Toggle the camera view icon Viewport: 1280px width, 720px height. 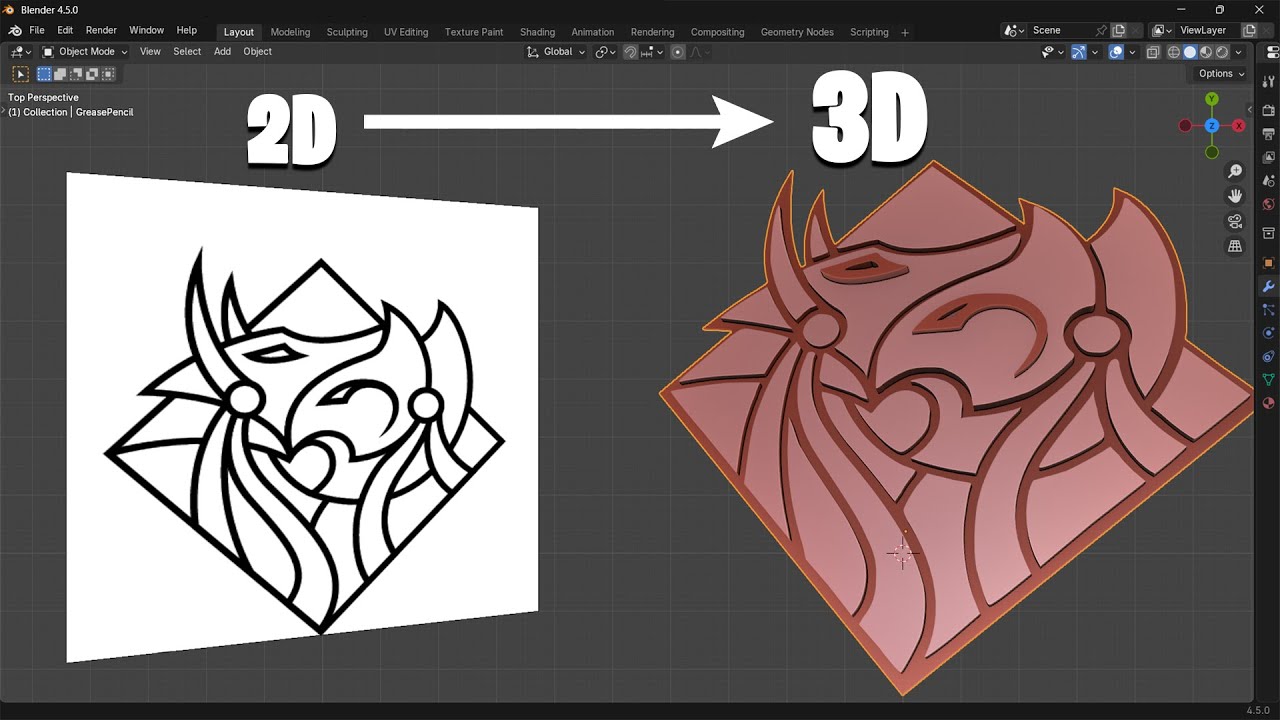1235,221
